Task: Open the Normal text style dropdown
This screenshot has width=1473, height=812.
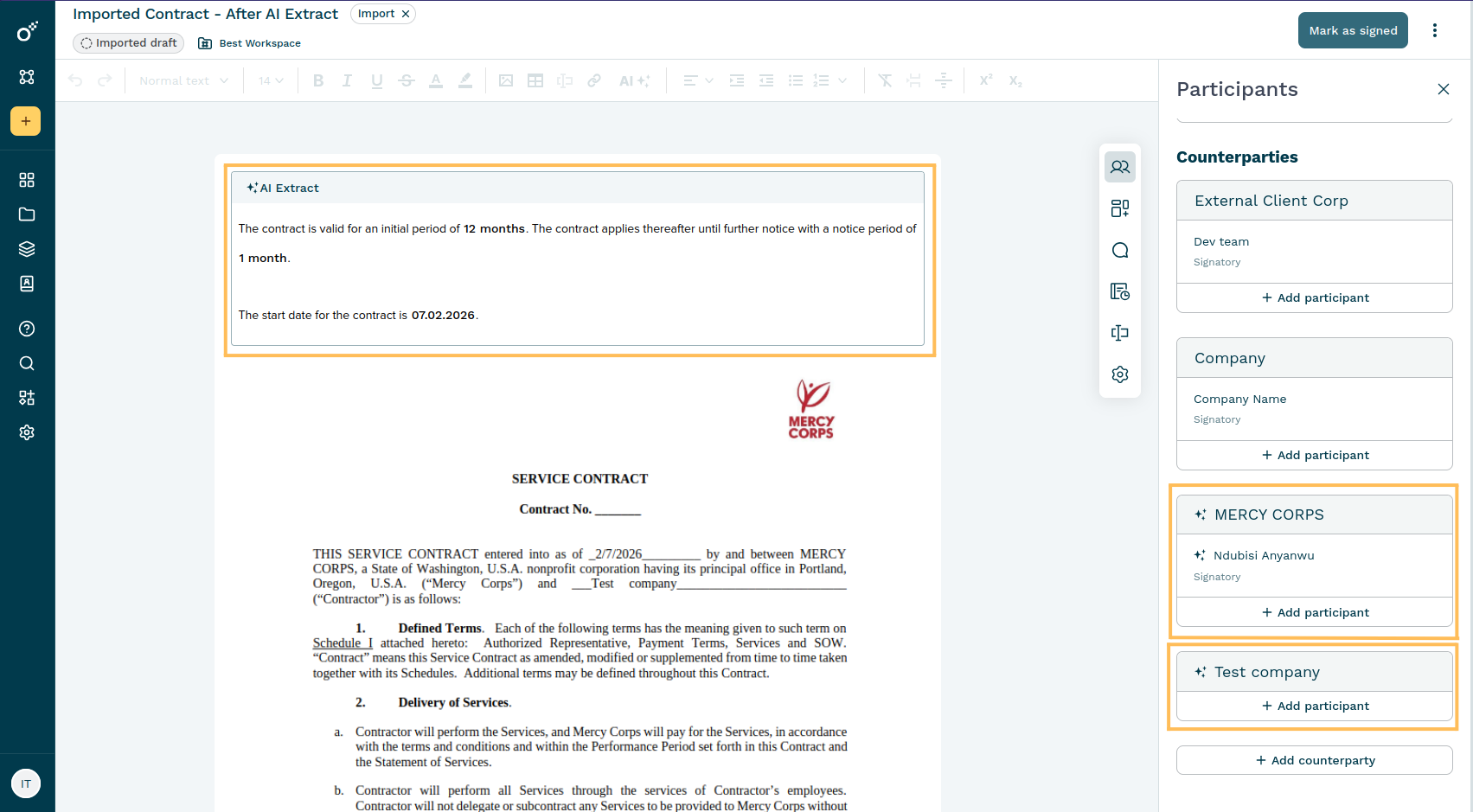Action: click(x=183, y=80)
